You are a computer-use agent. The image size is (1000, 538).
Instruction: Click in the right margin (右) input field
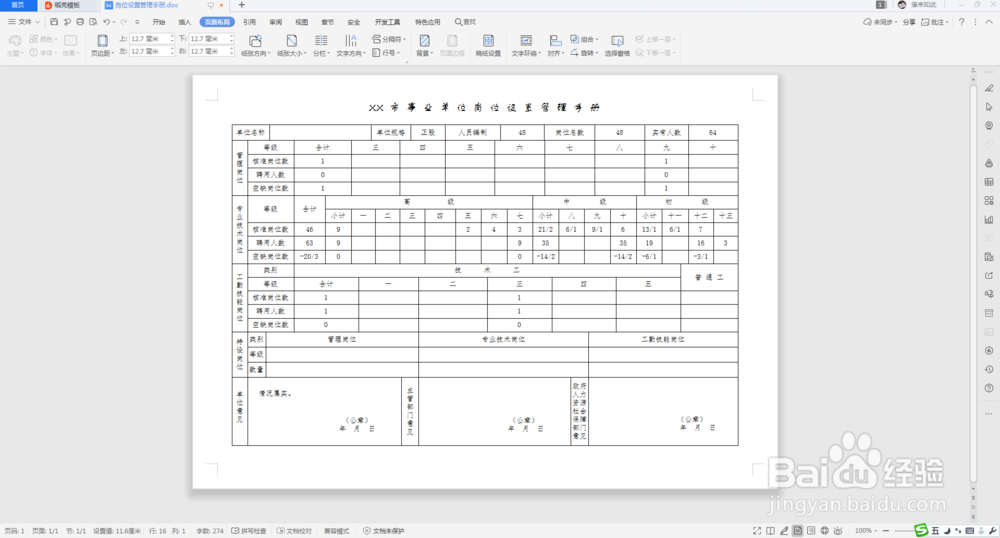[209, 51]
